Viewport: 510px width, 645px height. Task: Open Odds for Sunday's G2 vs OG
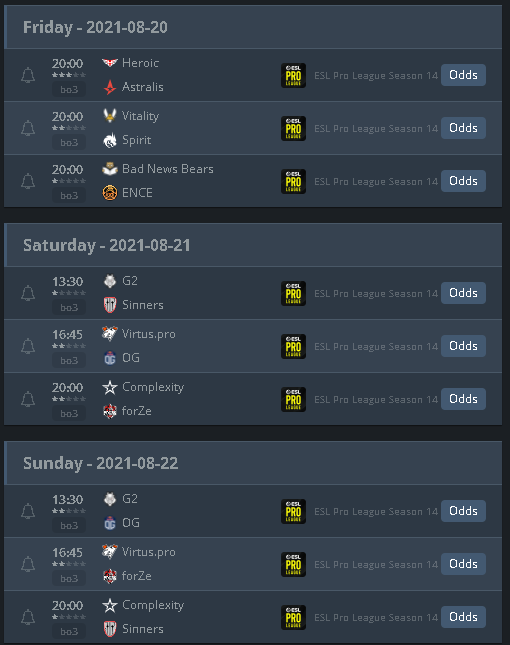click(x=463, y=511)
